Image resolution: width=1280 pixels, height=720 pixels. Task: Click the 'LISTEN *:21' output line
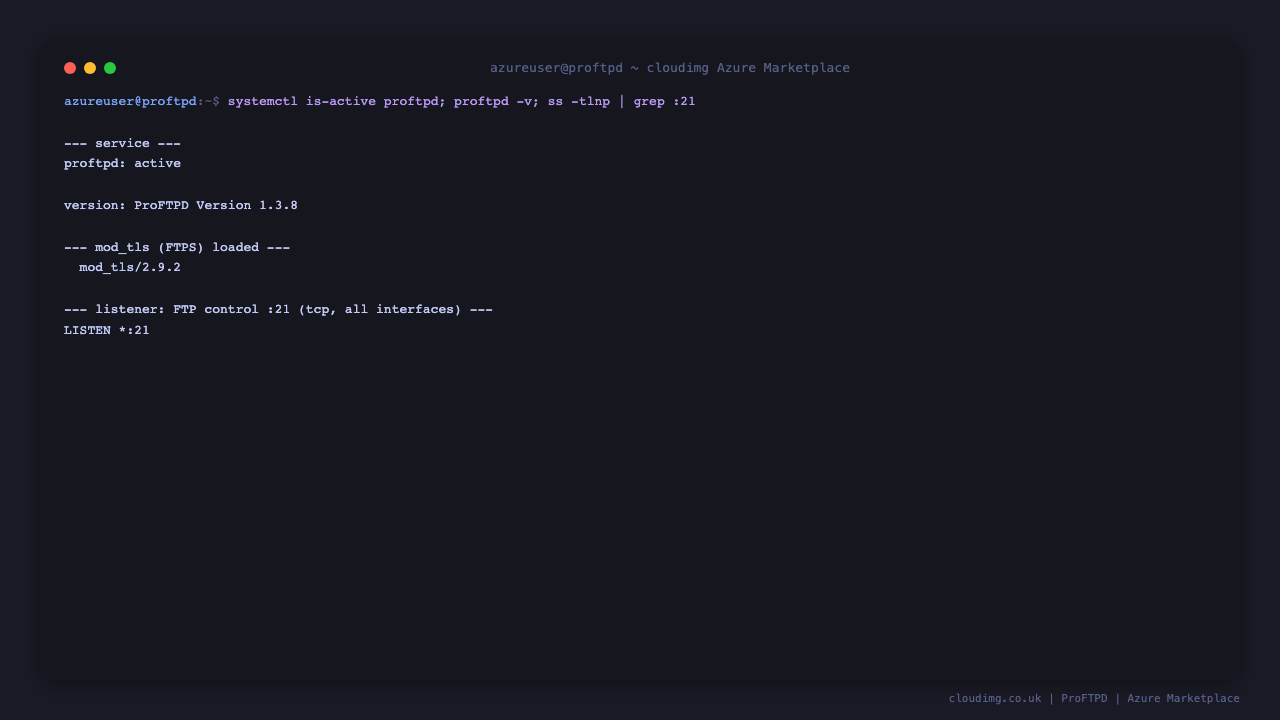(107, 330)
